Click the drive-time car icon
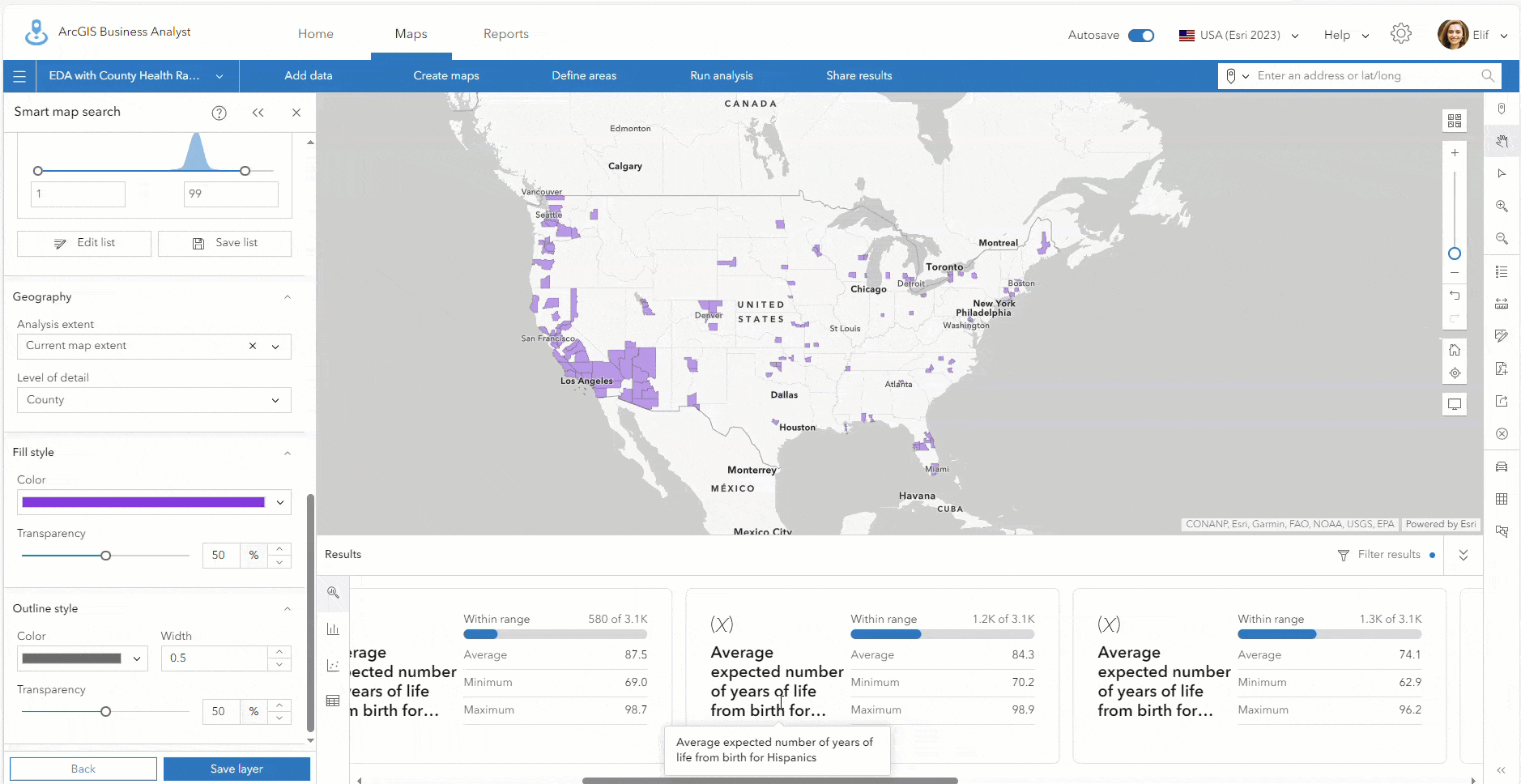Viewport: 1521px width, 784px height. pyautogui.click(x=1502, y=467)
